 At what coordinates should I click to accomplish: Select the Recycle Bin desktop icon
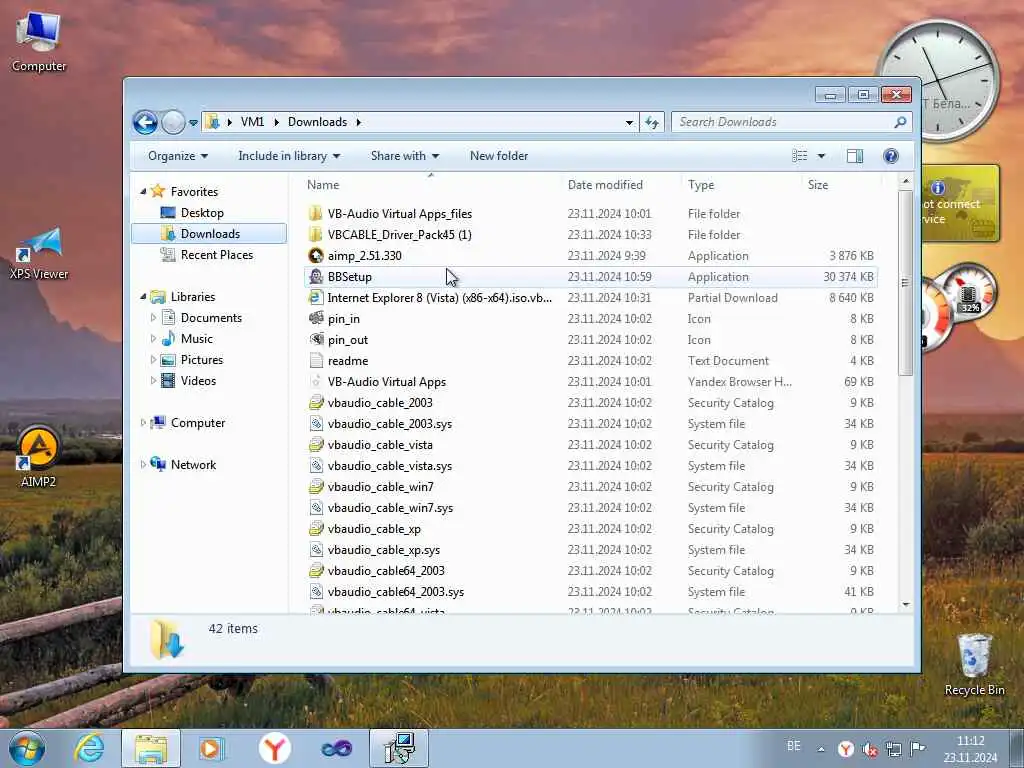(974, 665)
